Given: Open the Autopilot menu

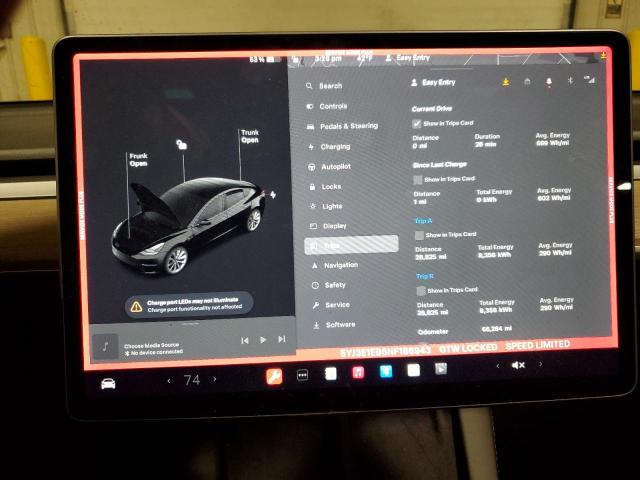Looking at the screenshot, I should 330,167.
